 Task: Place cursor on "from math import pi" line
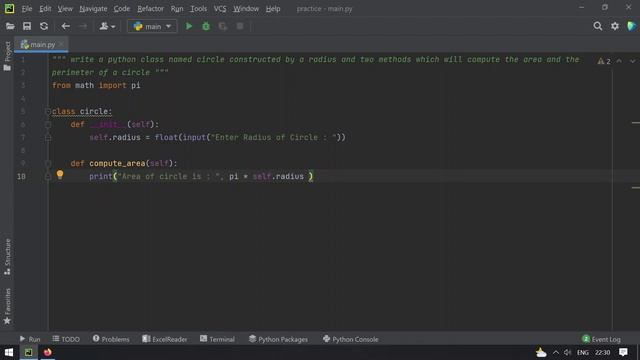96,85
